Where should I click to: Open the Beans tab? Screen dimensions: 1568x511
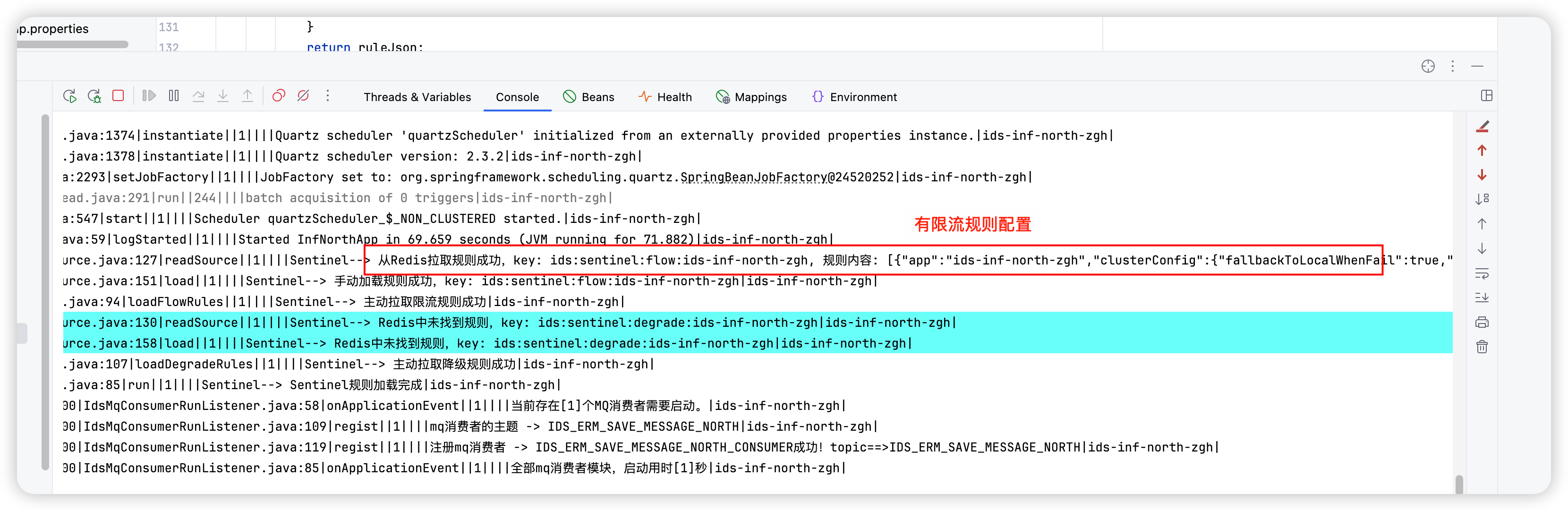coord(588,97)
